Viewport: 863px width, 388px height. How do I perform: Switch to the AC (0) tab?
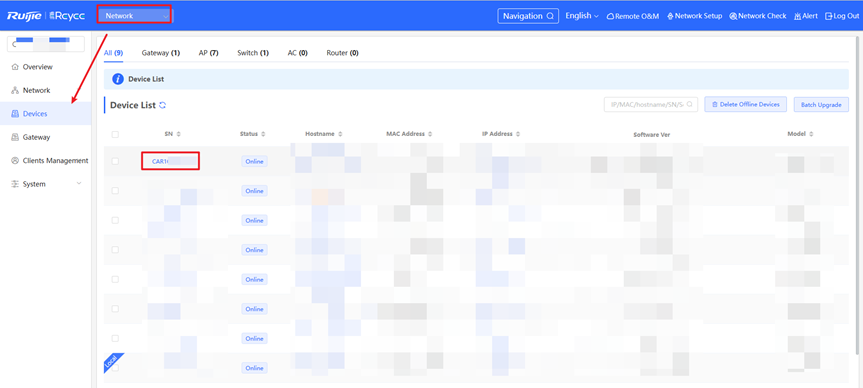(x=297, y=53)
